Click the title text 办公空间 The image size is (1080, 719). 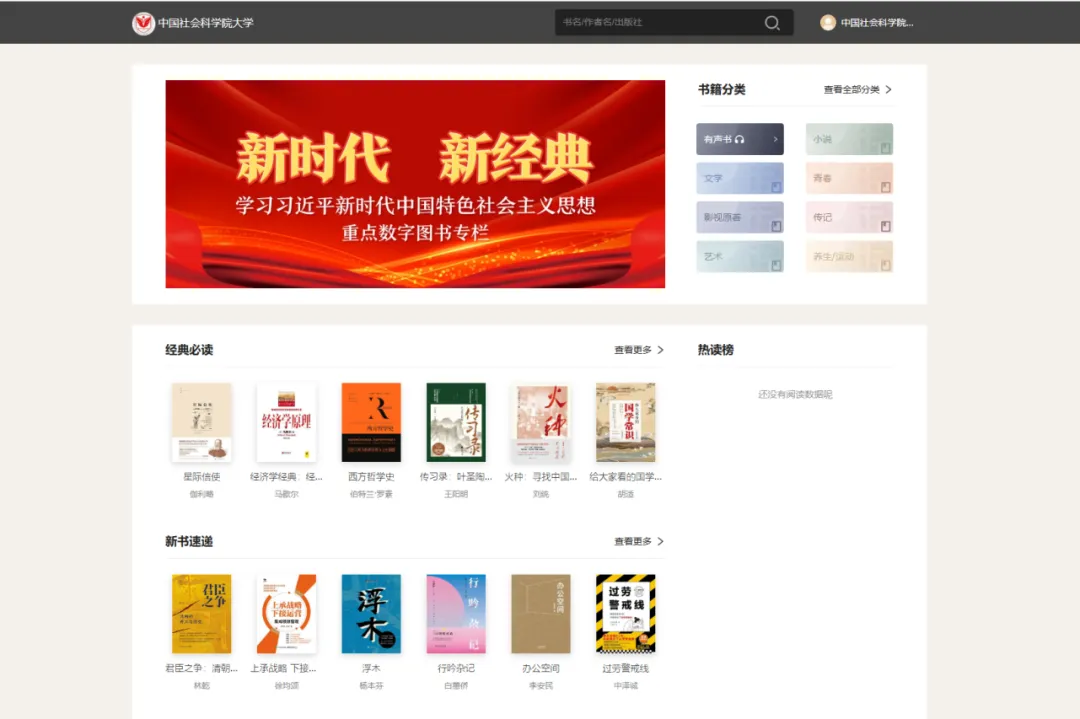[541, 668]
